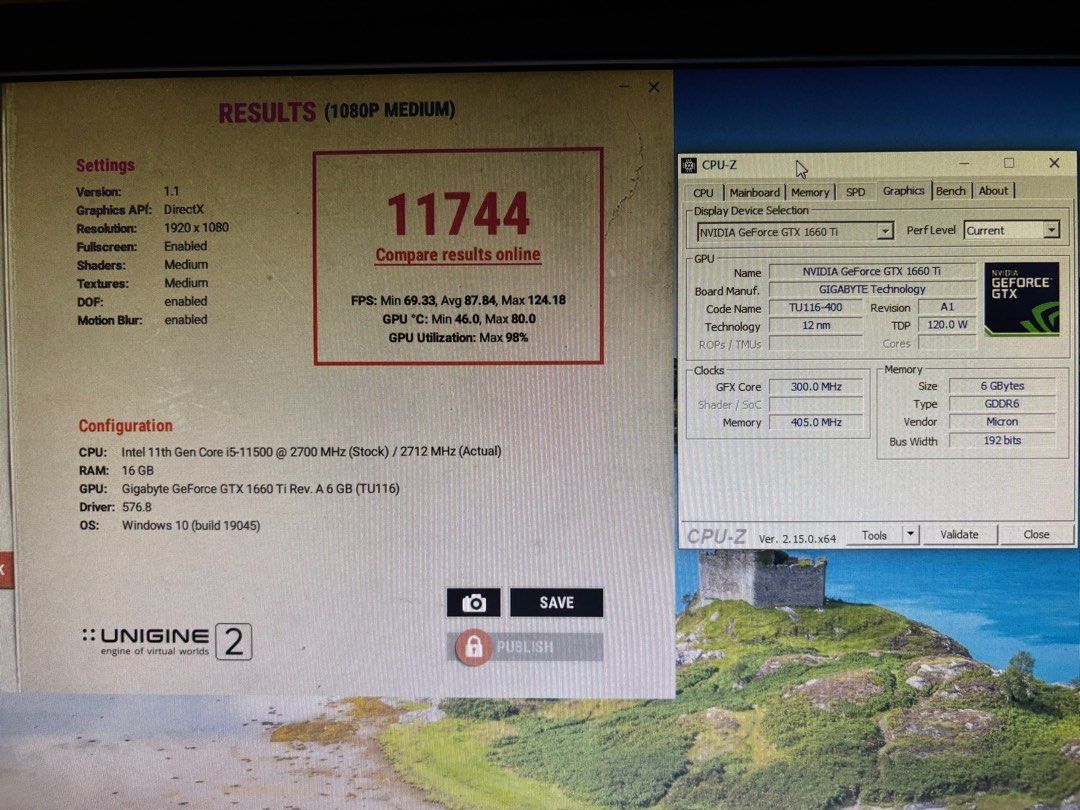Click the NVIDIA GeForce GTX logo image

pos(1021,299)
